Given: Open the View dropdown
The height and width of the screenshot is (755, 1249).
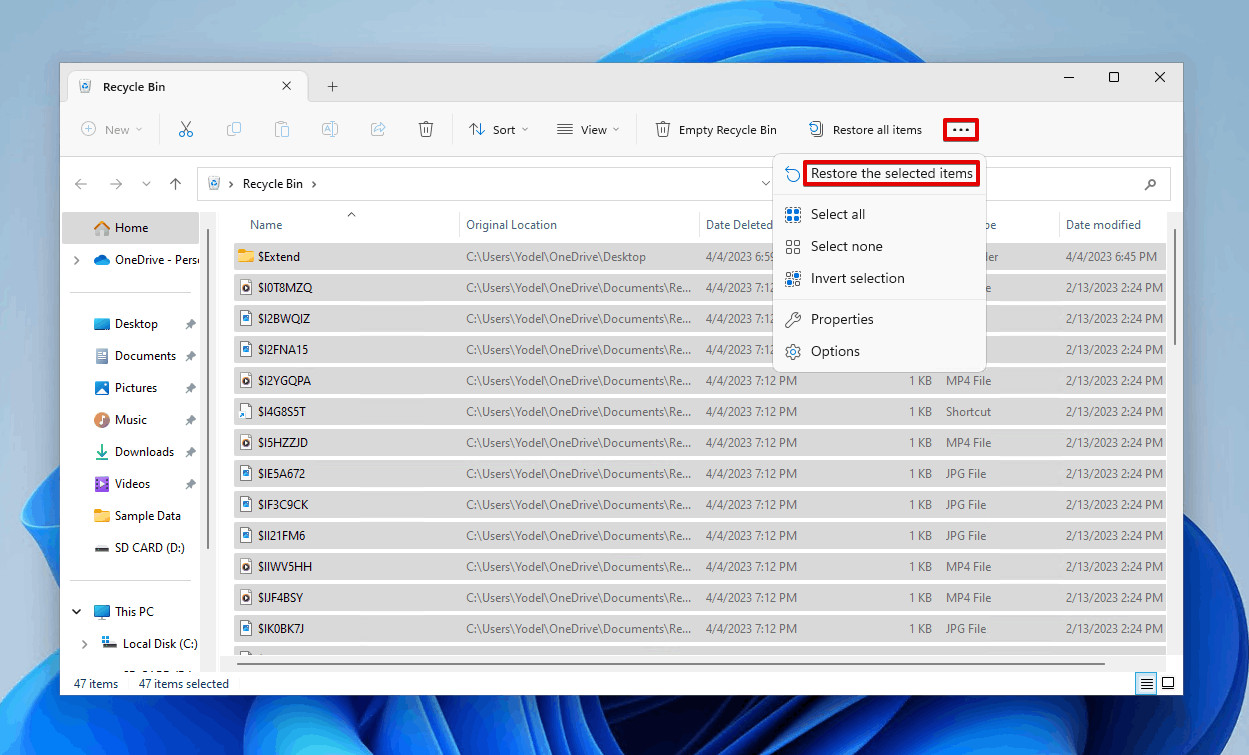Looking at the screenshot, I should pyautogui.click(x=589, y=129).
